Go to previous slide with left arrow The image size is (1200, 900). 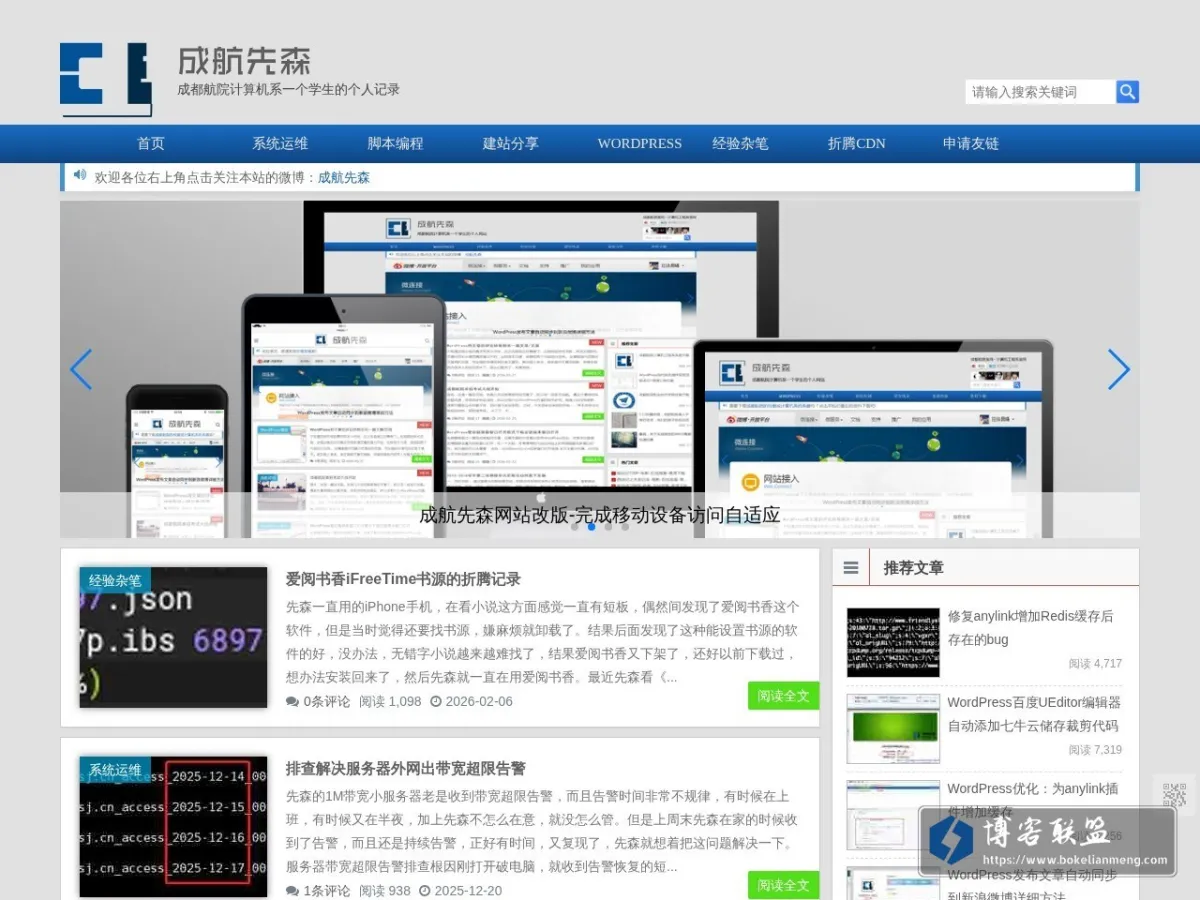pyautogui.click(x=81, y=369)
